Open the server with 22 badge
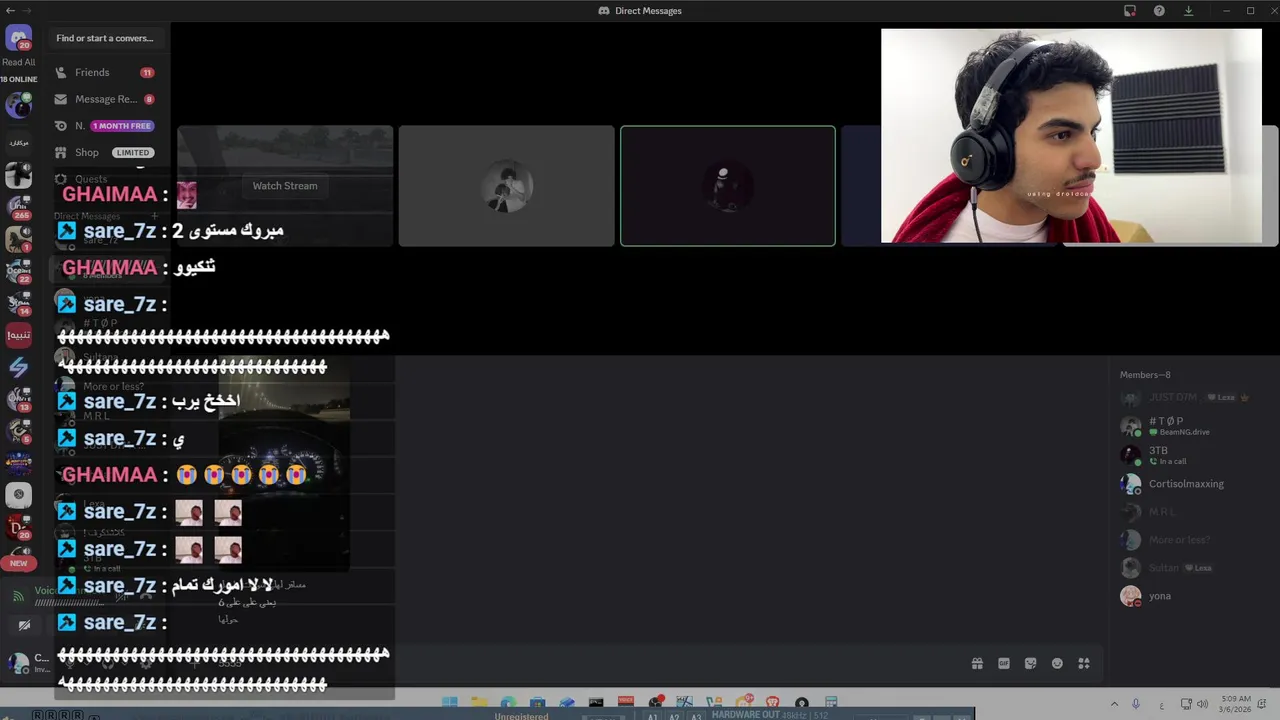The height and width of the screenshot is (720, 1280). click(18, 271)
